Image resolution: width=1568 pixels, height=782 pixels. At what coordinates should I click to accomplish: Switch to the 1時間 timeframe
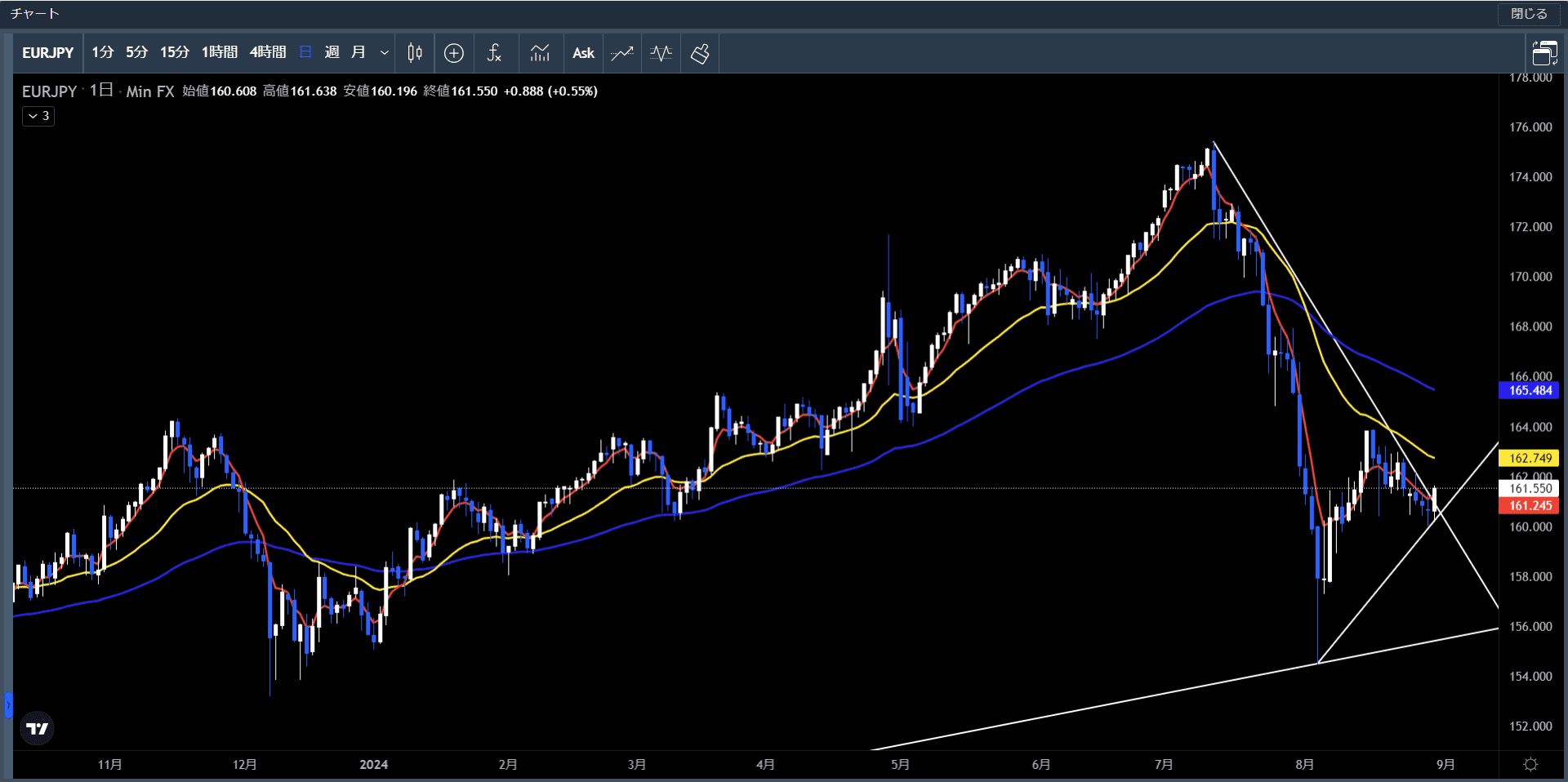click(219, 53)
